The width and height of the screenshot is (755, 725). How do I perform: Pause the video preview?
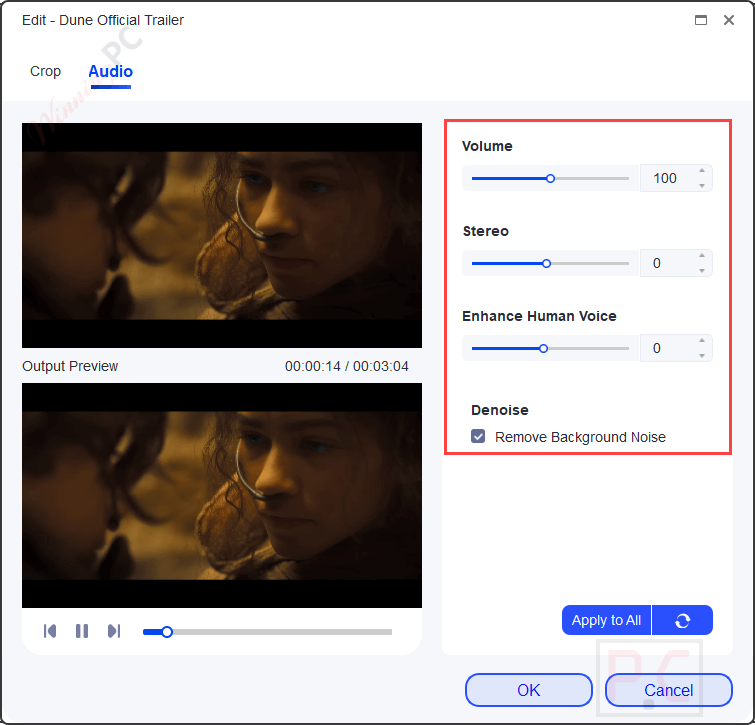82,631
